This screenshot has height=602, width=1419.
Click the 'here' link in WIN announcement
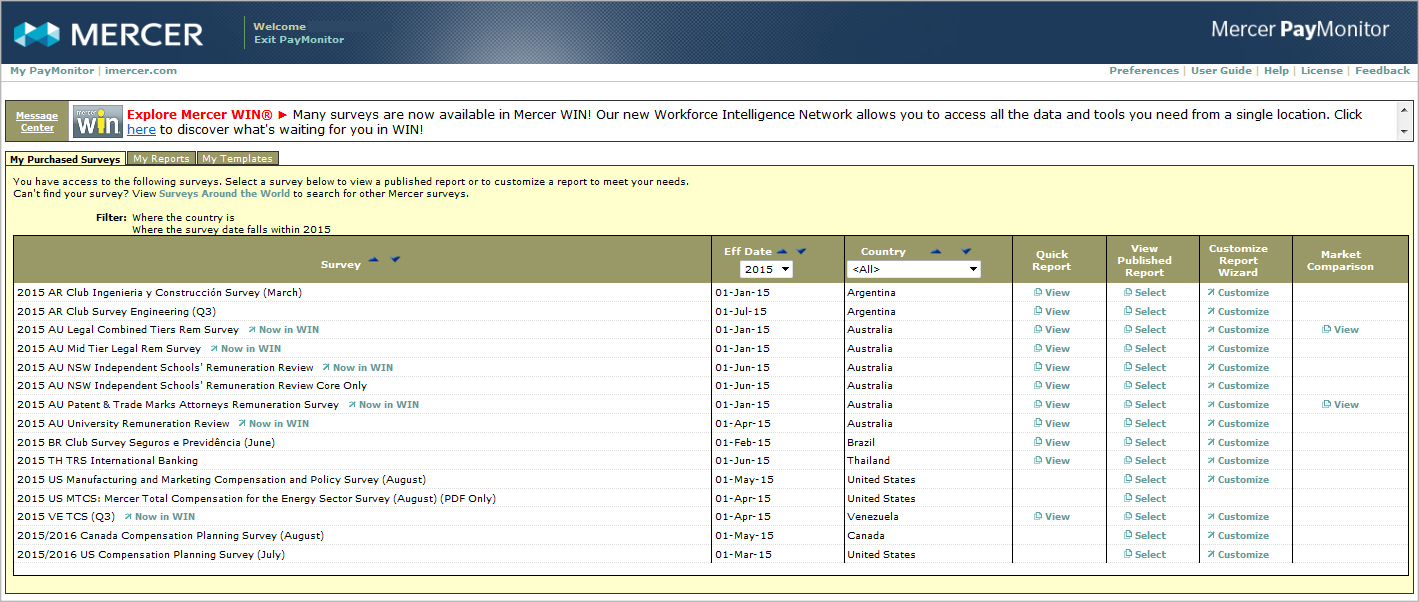pos(141,130)
